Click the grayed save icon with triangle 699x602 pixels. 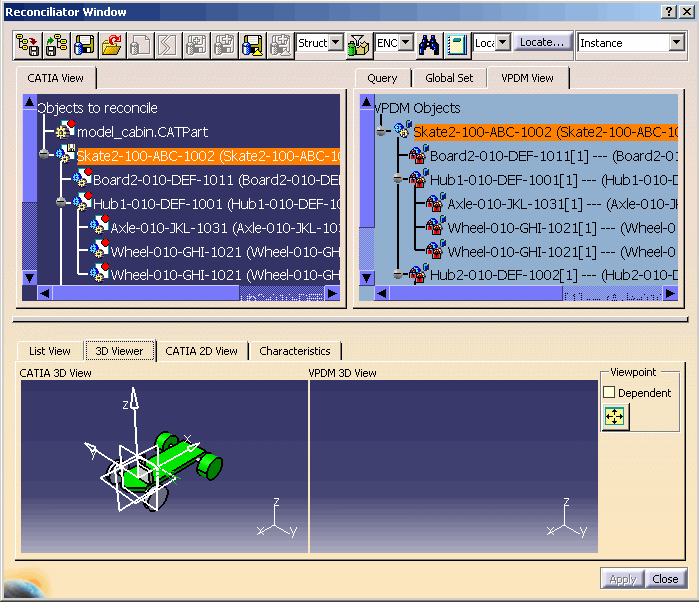click(x=280, y=45)
